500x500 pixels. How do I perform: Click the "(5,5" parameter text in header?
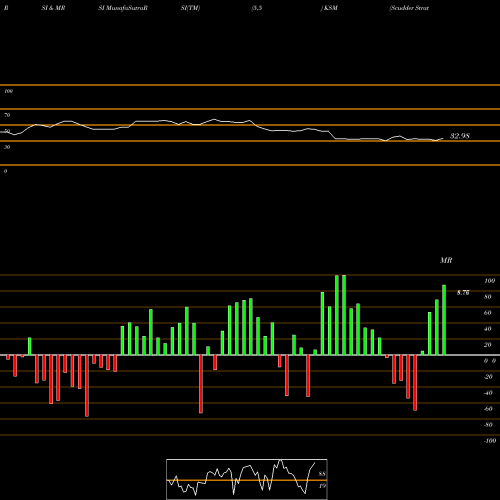[x=257, y=8]
